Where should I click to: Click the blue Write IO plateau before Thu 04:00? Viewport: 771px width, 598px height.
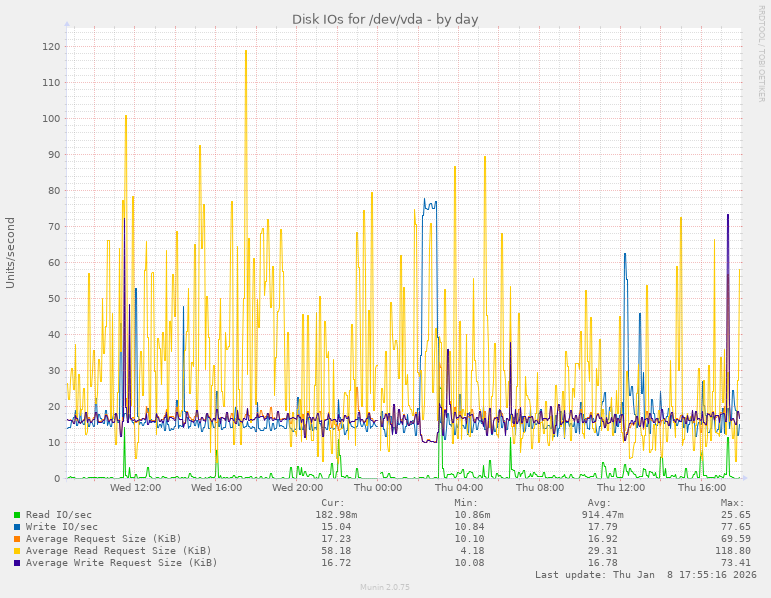click(429, 205)
